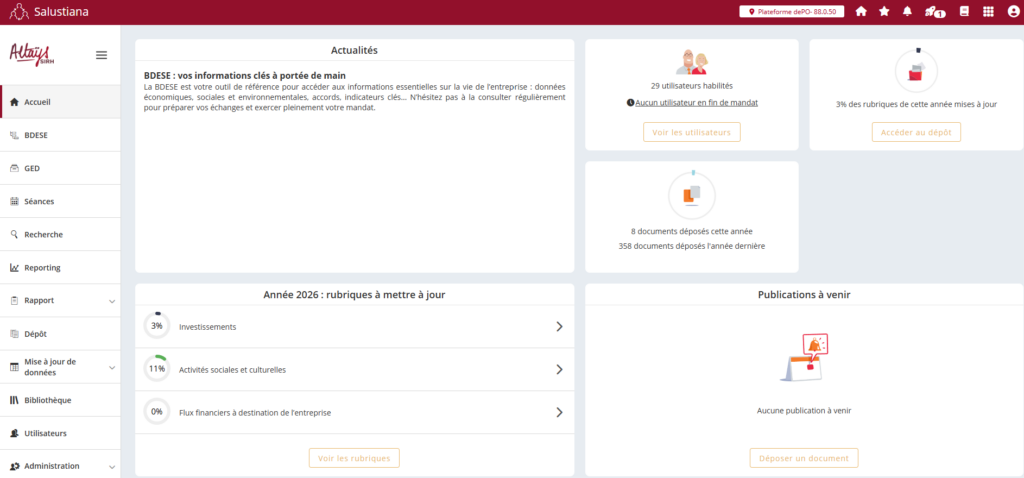
Task: Expand the Administration menu chevron
Action: (x=111, y=466)
